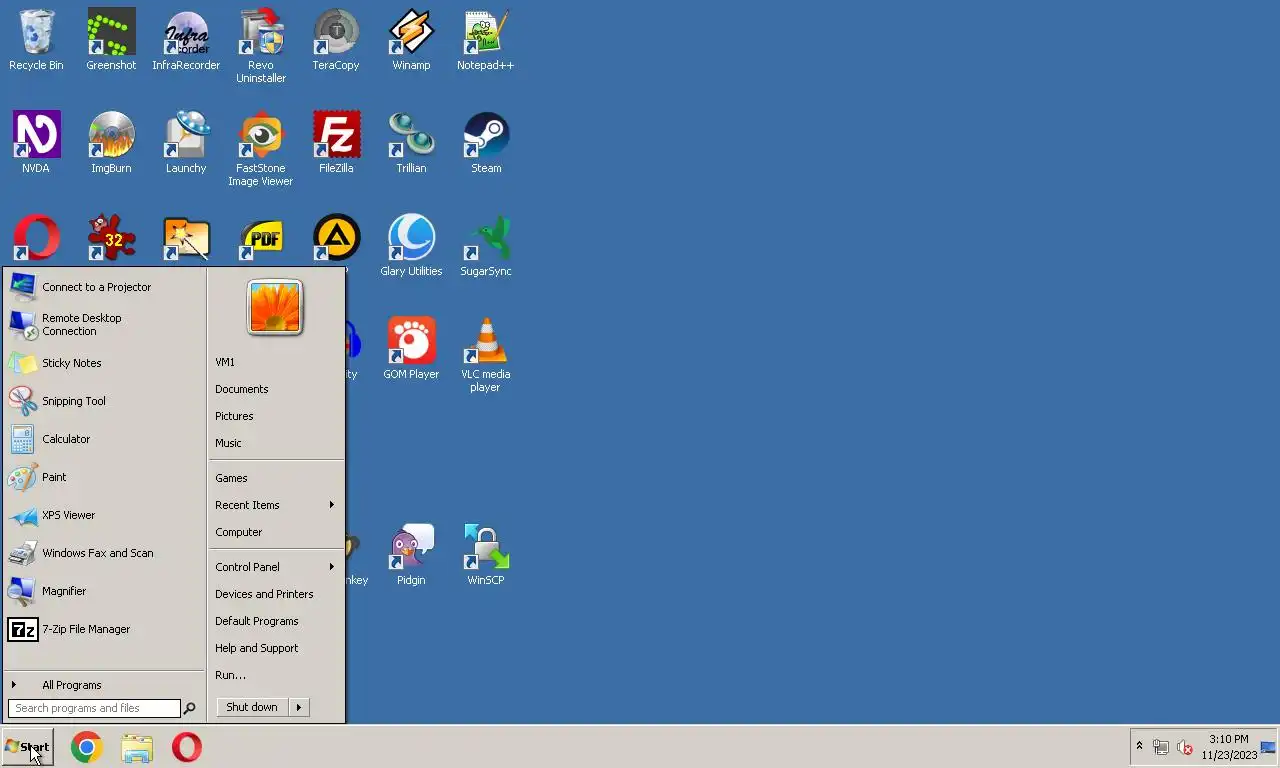Click the muted volume tray icon
Image resolution: width=1280 pixels, height=768 pixels.
tap(1185, 747)
